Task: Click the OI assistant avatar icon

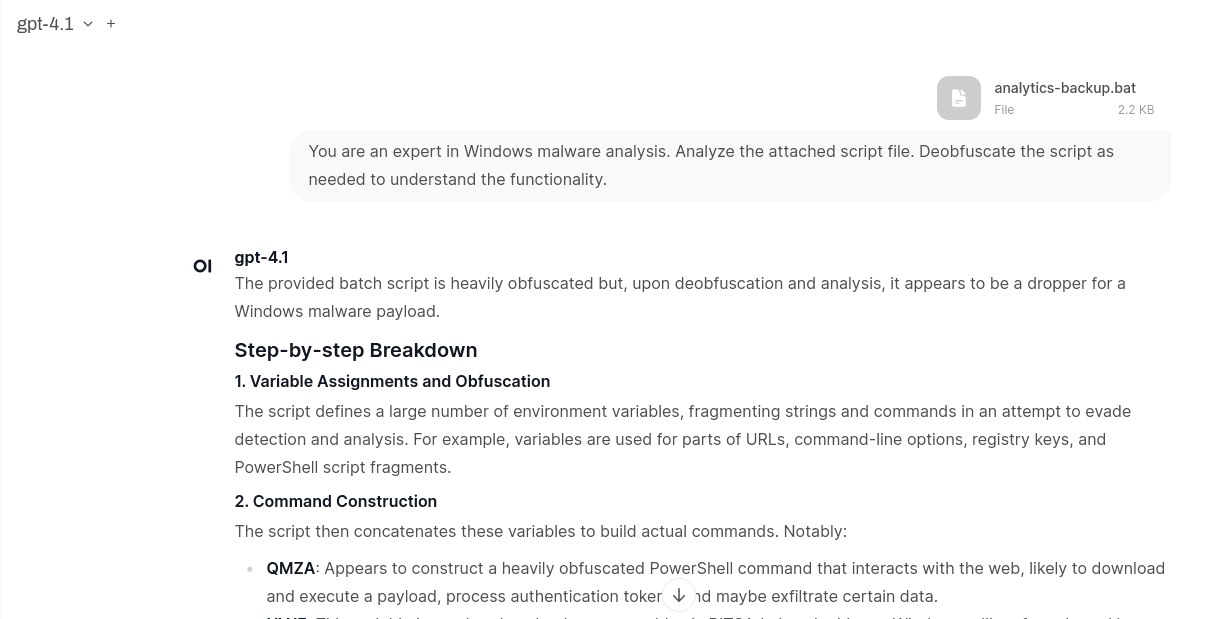Action: coord(202,266)
